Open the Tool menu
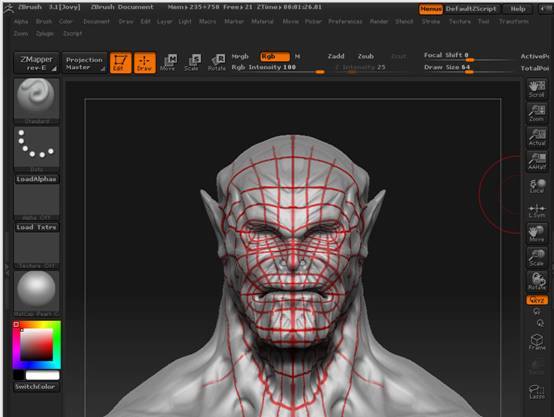 coord(484,22)
